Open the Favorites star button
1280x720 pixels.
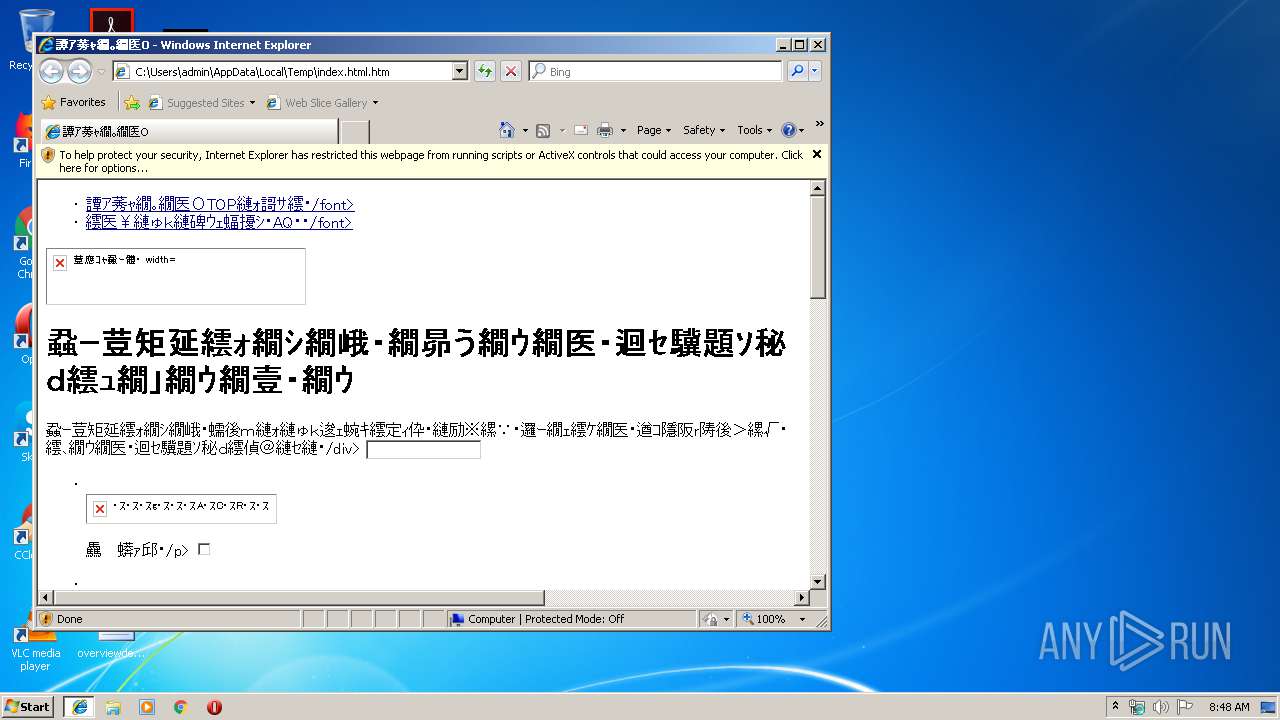[x=73, y=102]
